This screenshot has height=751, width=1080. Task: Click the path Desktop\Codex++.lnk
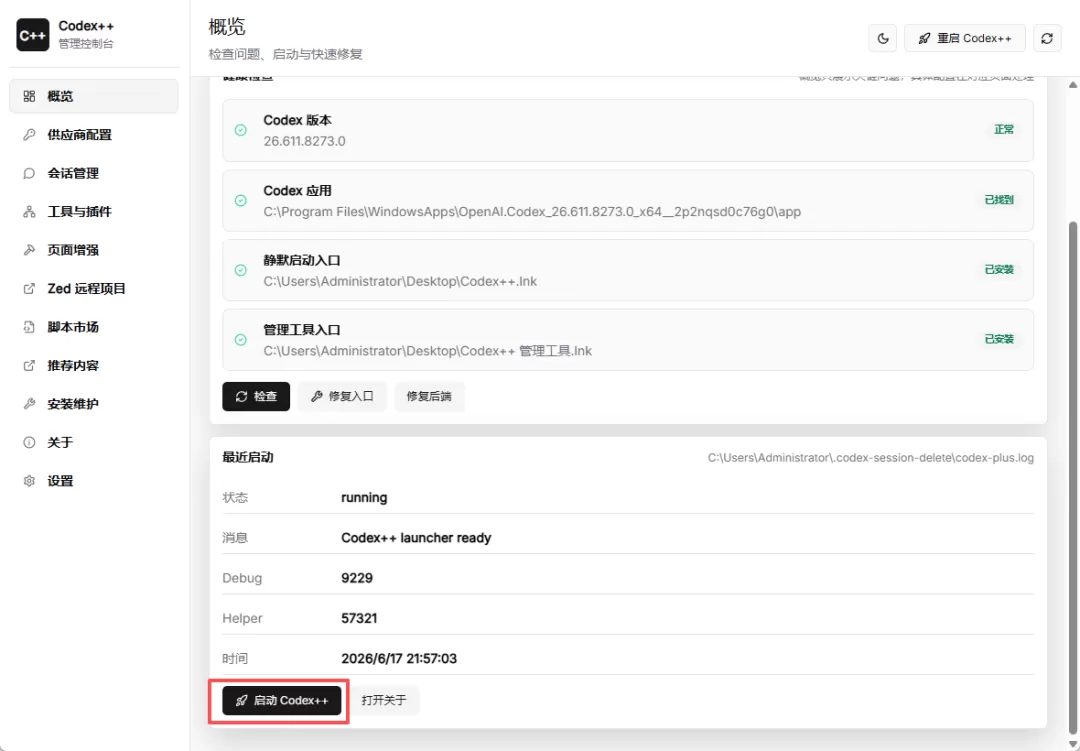(x=400, y=281)
